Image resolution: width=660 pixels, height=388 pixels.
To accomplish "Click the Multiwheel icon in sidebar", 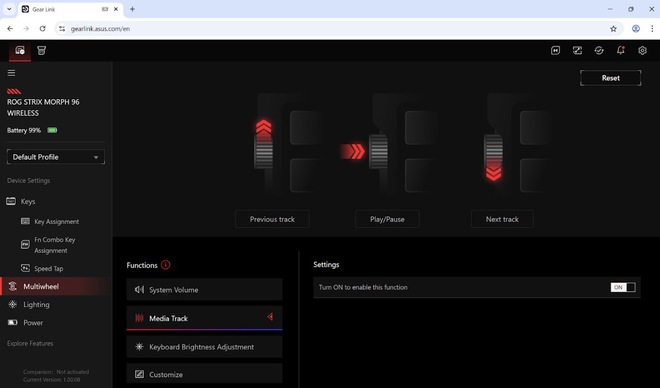I will pos(13,286).
